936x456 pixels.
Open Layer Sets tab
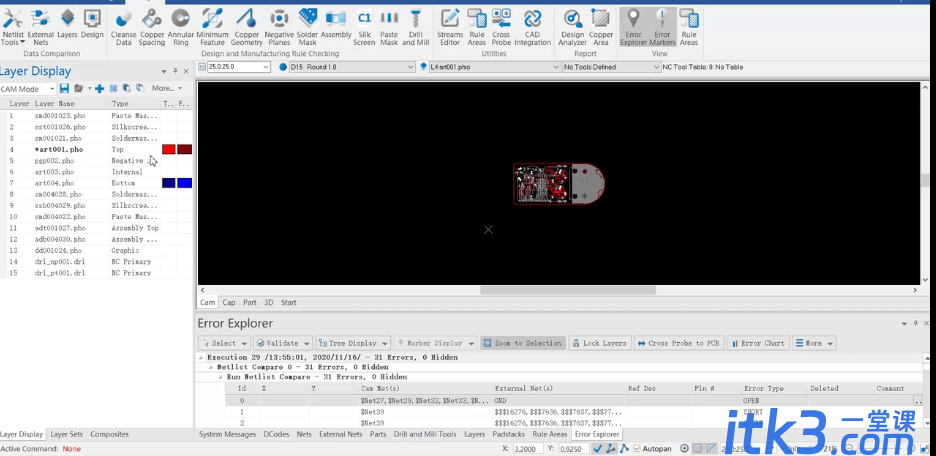coord(67,435)
